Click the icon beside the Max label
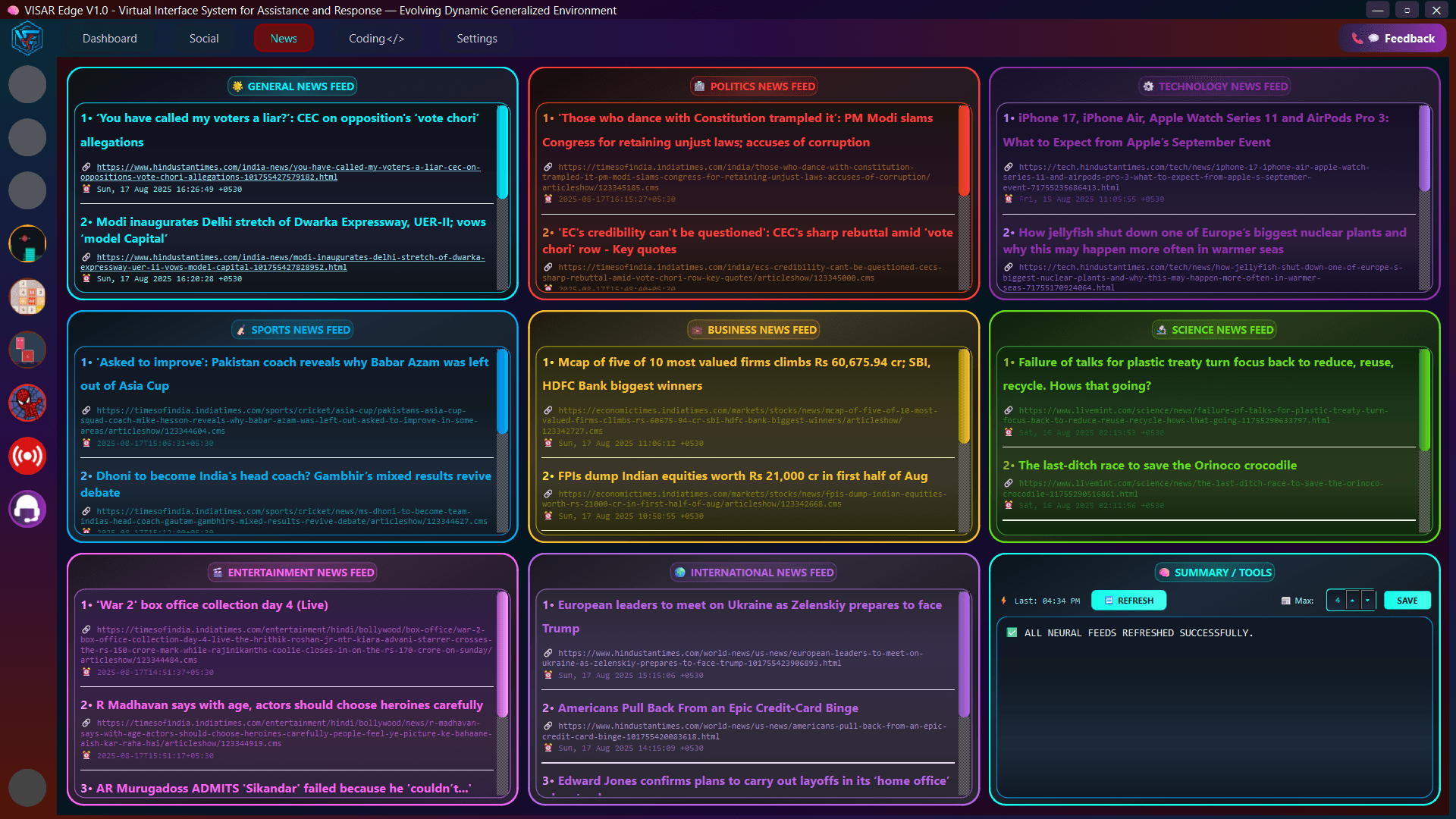1456x819 pixels. (1286, 601)
